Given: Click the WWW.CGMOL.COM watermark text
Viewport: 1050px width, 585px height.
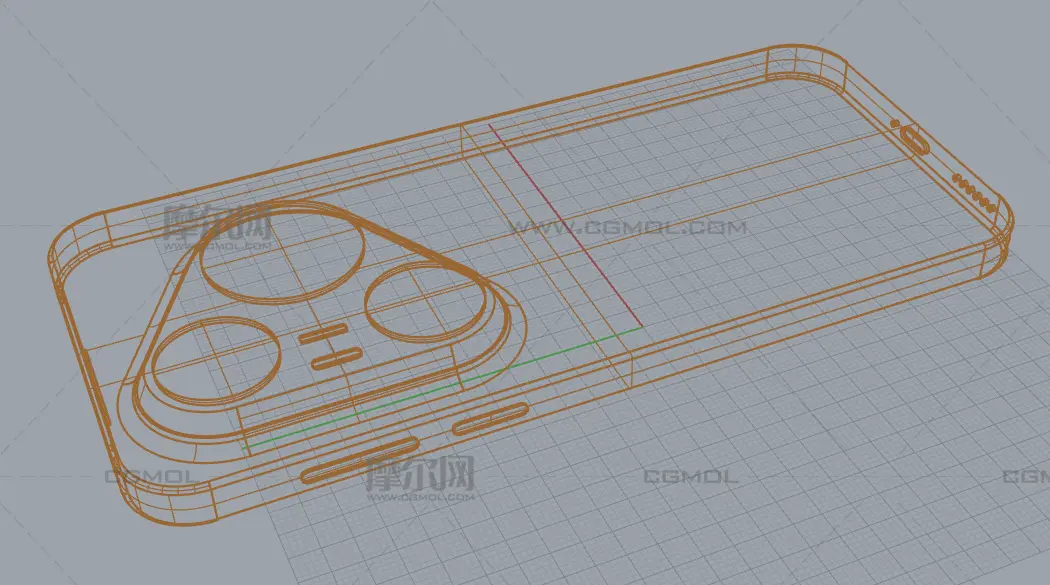Looking at the screenshot, I should 628,228.
